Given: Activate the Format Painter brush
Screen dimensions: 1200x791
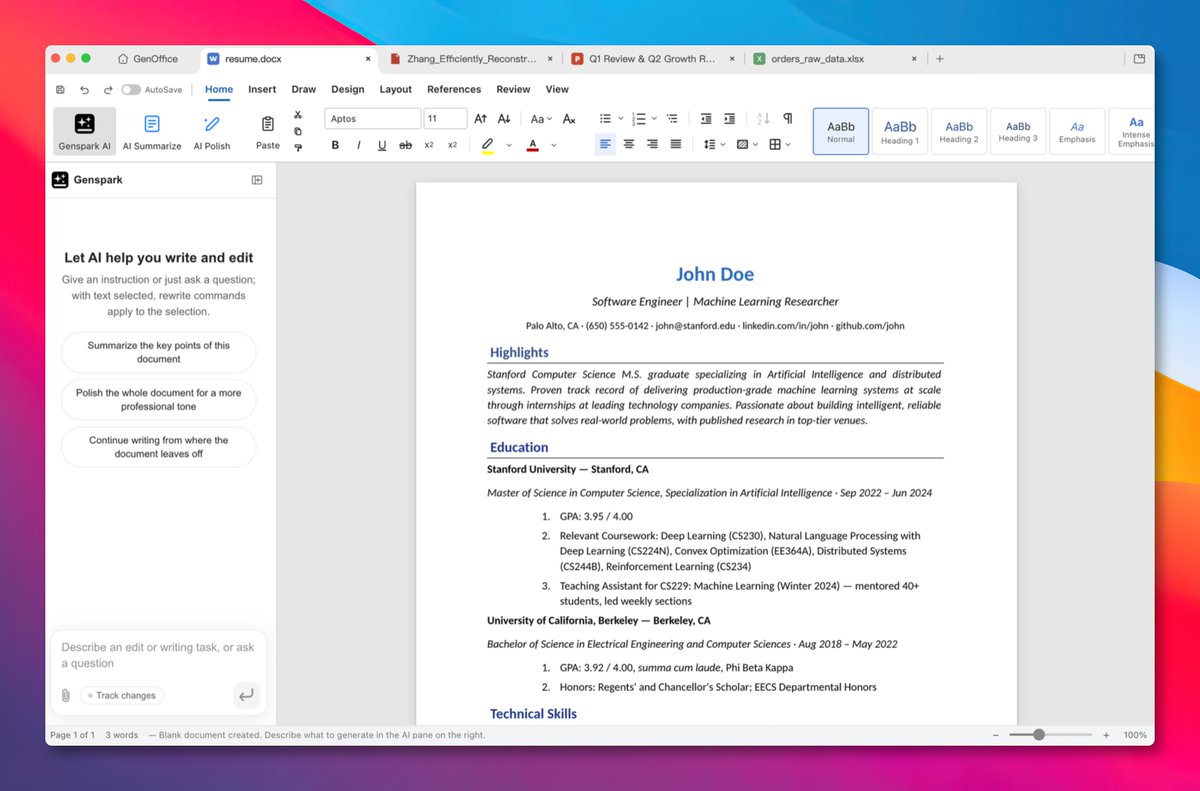Looking at the screenshot, I should click(298, 147).
